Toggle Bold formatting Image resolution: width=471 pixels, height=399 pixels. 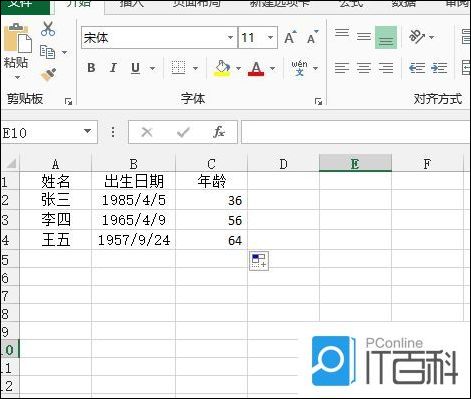click(x=91, y=68)
